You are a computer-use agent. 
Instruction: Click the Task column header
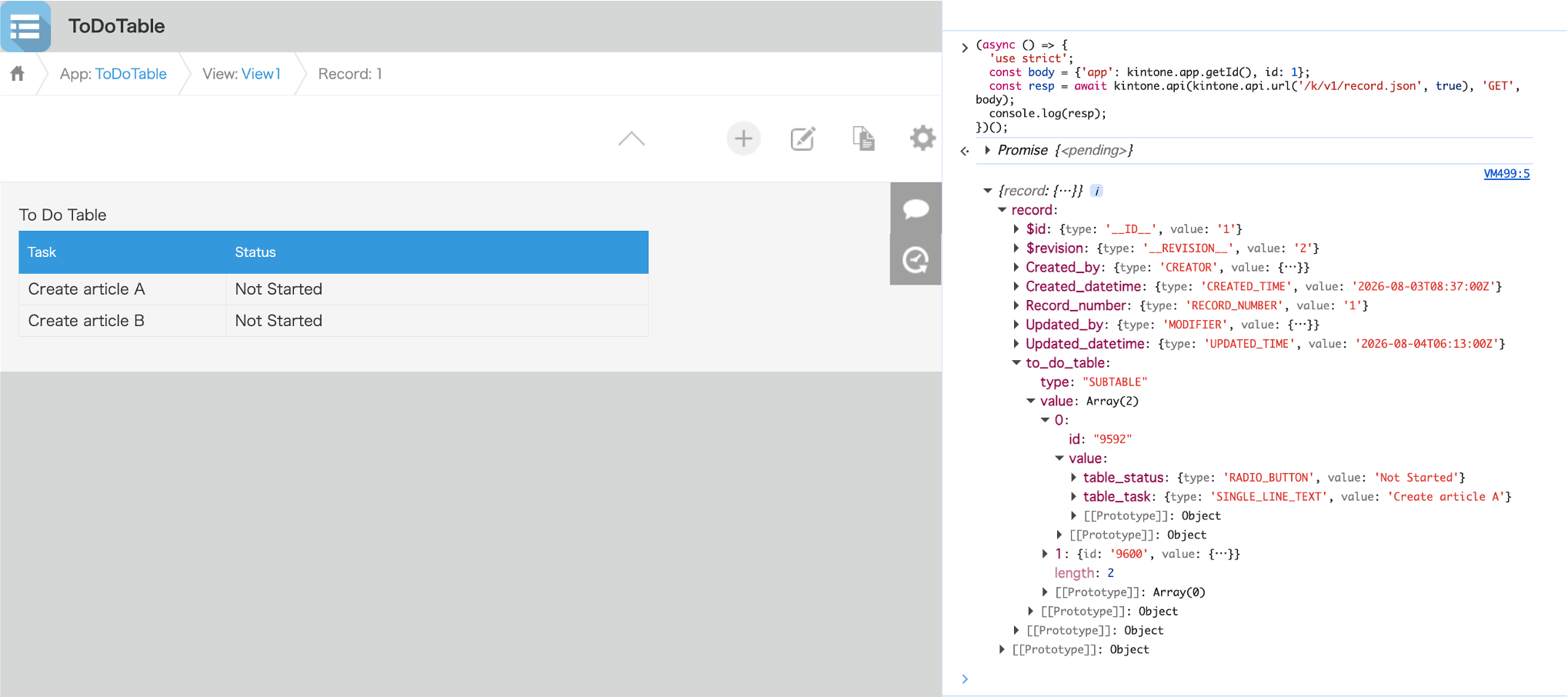pyautogui.click(x=122, y=252)
